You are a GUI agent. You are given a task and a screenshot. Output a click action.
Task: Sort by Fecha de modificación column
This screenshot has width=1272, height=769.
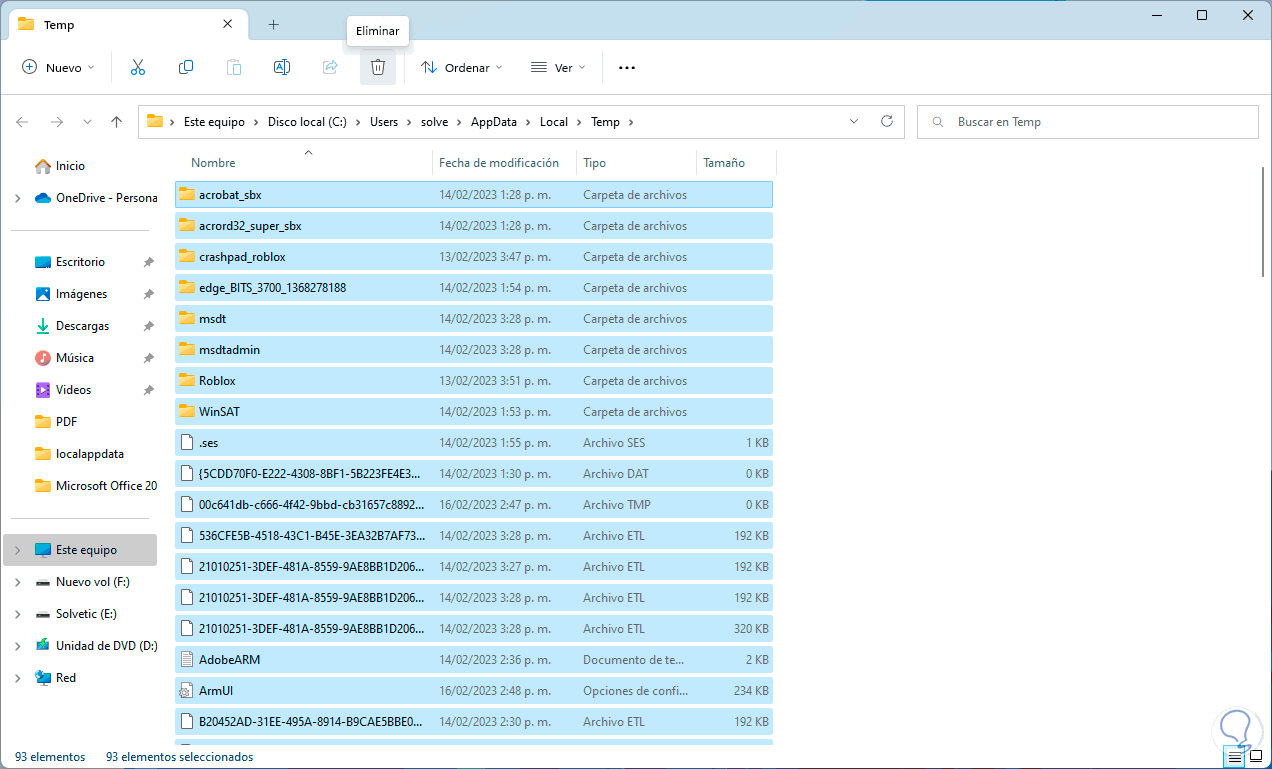tap(498, 163)
